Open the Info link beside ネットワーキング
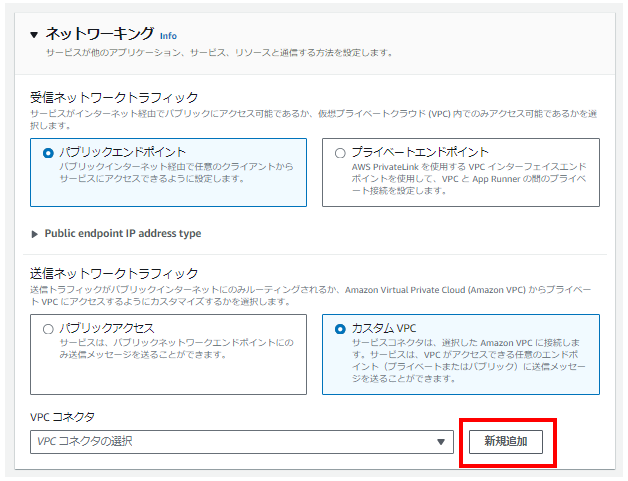628x481 pixels. click(x=168, y=36)
